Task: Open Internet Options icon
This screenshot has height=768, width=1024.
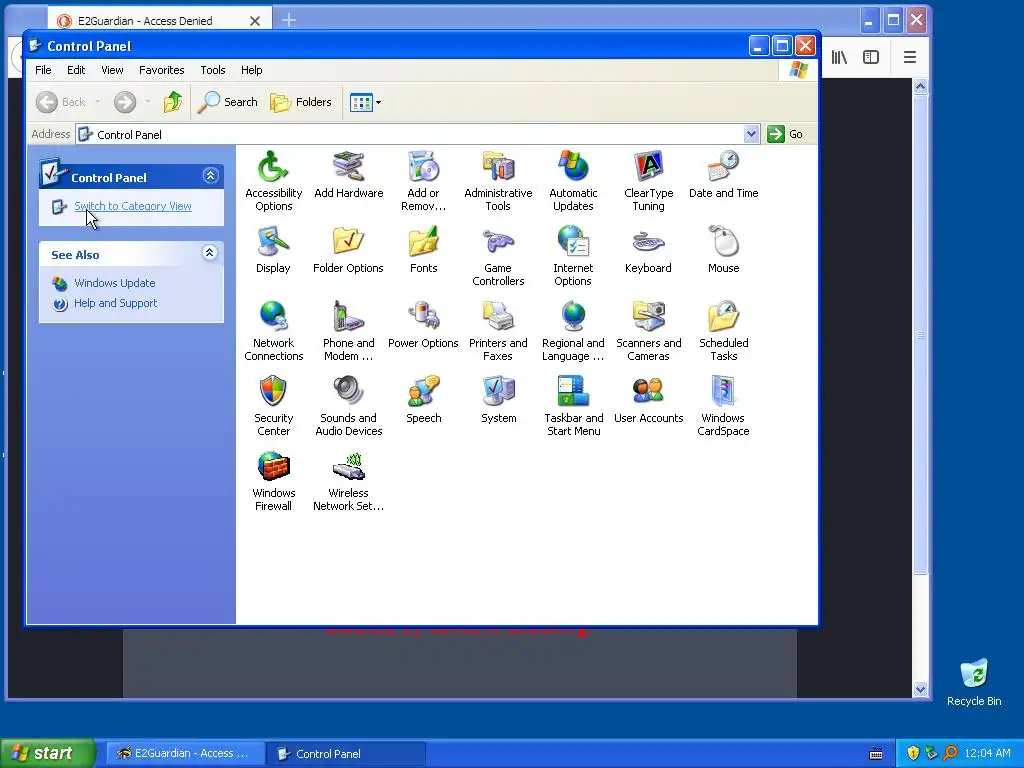Action: pyautogui.click(x=573, y=256)
